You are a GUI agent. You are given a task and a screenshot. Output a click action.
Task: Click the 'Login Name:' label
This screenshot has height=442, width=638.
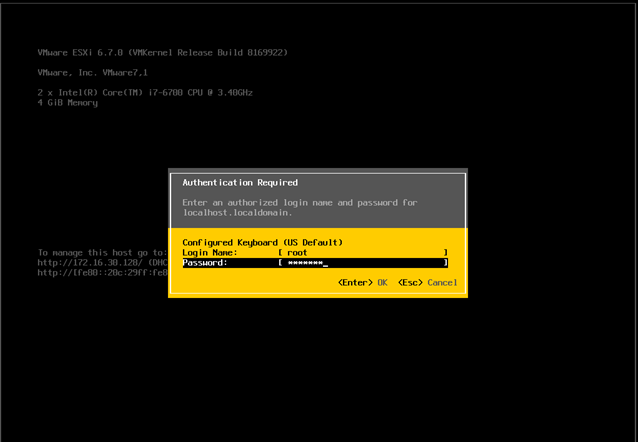coord(210,253)
